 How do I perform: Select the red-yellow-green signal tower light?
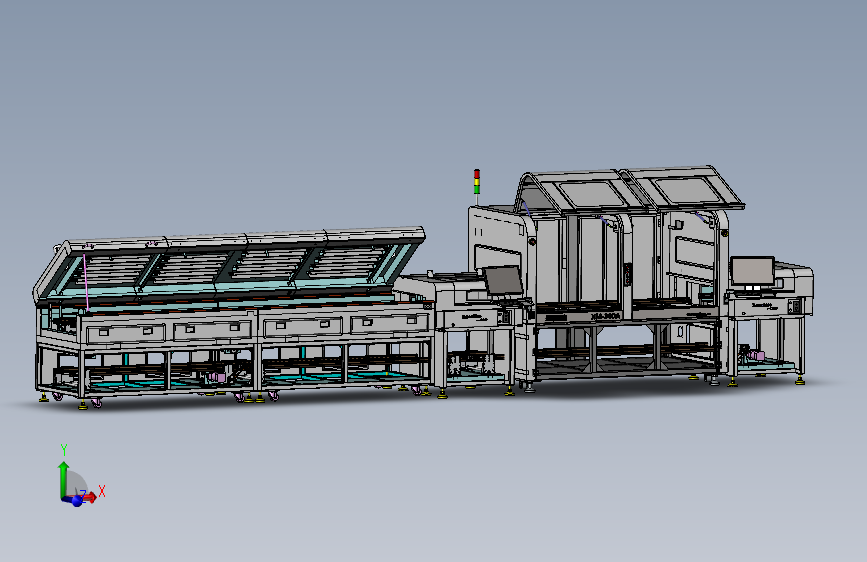coord(477,181)
